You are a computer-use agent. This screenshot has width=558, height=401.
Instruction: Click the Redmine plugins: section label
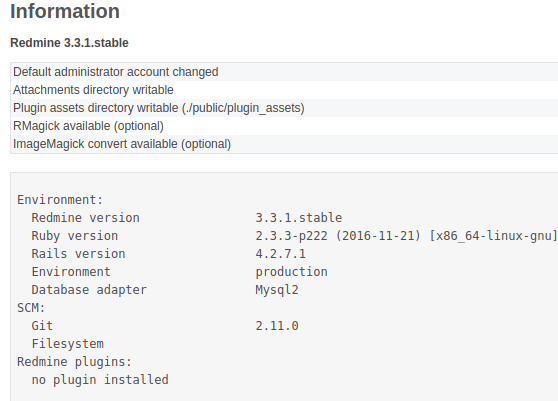74,362
